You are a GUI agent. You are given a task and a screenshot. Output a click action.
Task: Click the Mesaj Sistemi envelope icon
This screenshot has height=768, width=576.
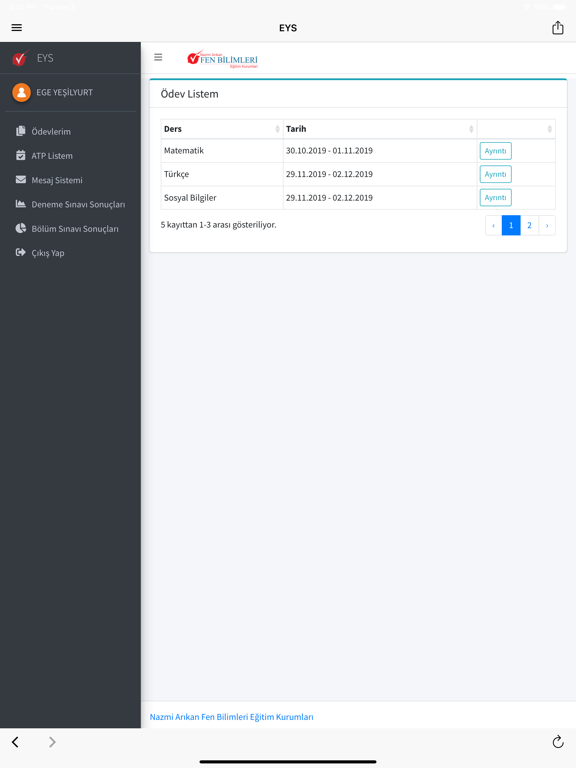21,180
